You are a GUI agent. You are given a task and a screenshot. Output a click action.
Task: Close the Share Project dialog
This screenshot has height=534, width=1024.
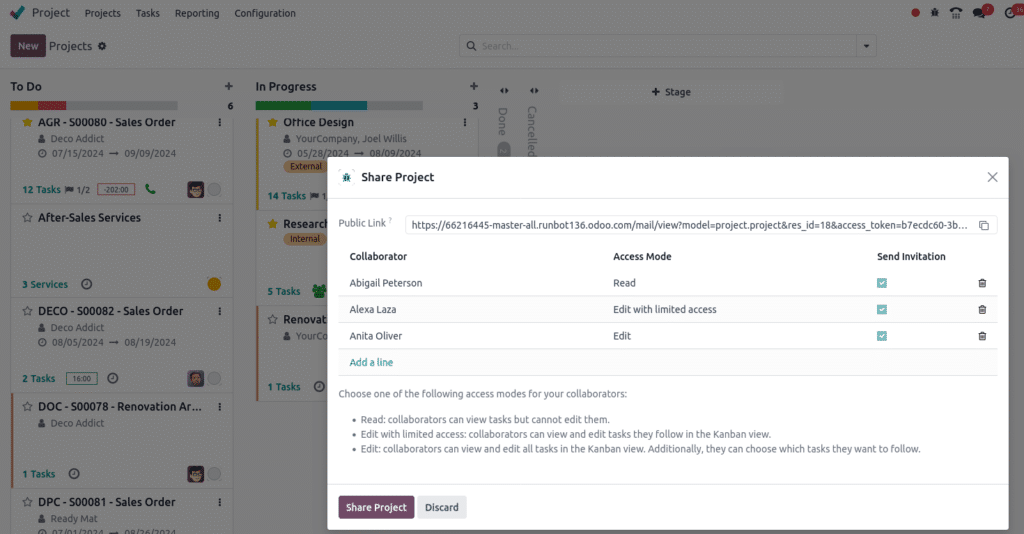pos(992,177)
